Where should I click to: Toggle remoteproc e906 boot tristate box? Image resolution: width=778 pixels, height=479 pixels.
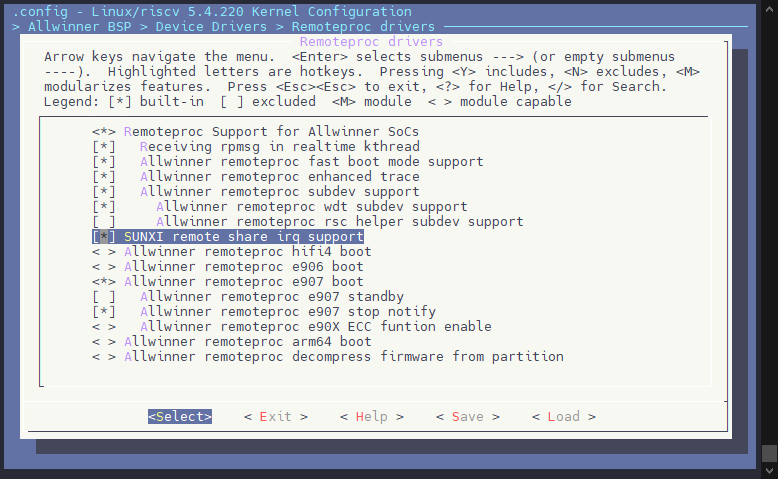(x=104, y=267)
